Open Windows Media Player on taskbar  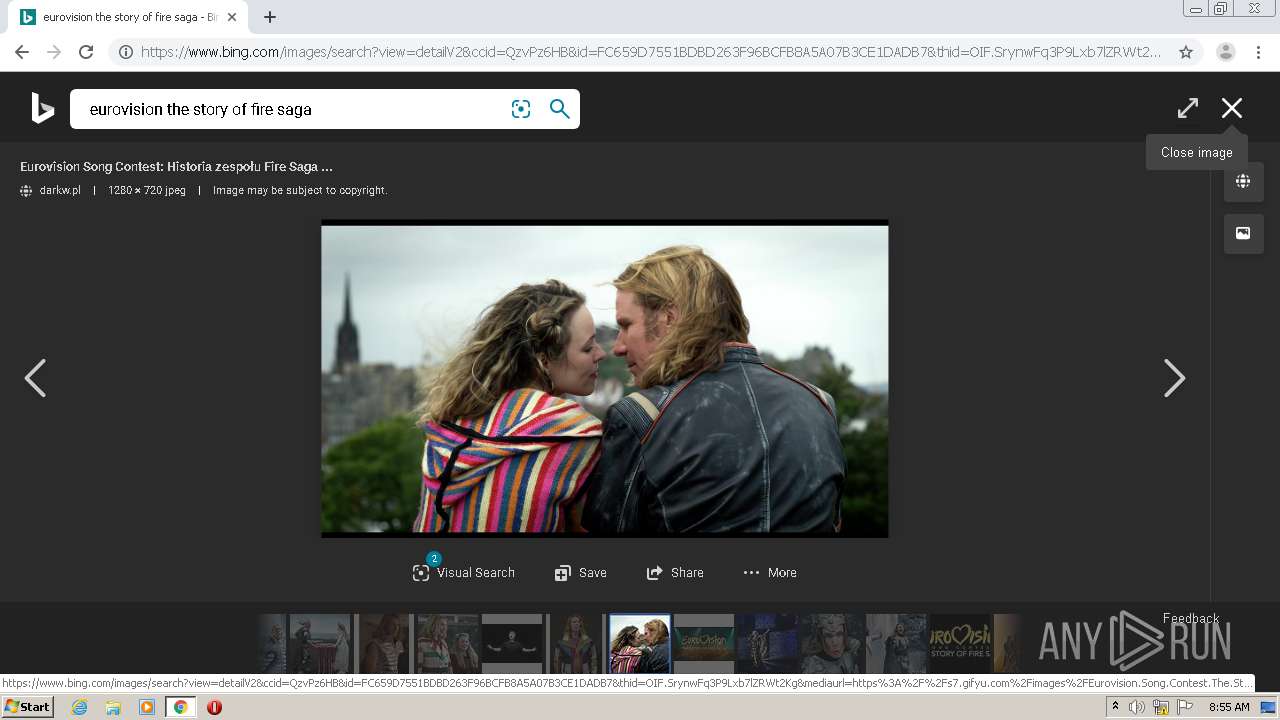[147, 707]
